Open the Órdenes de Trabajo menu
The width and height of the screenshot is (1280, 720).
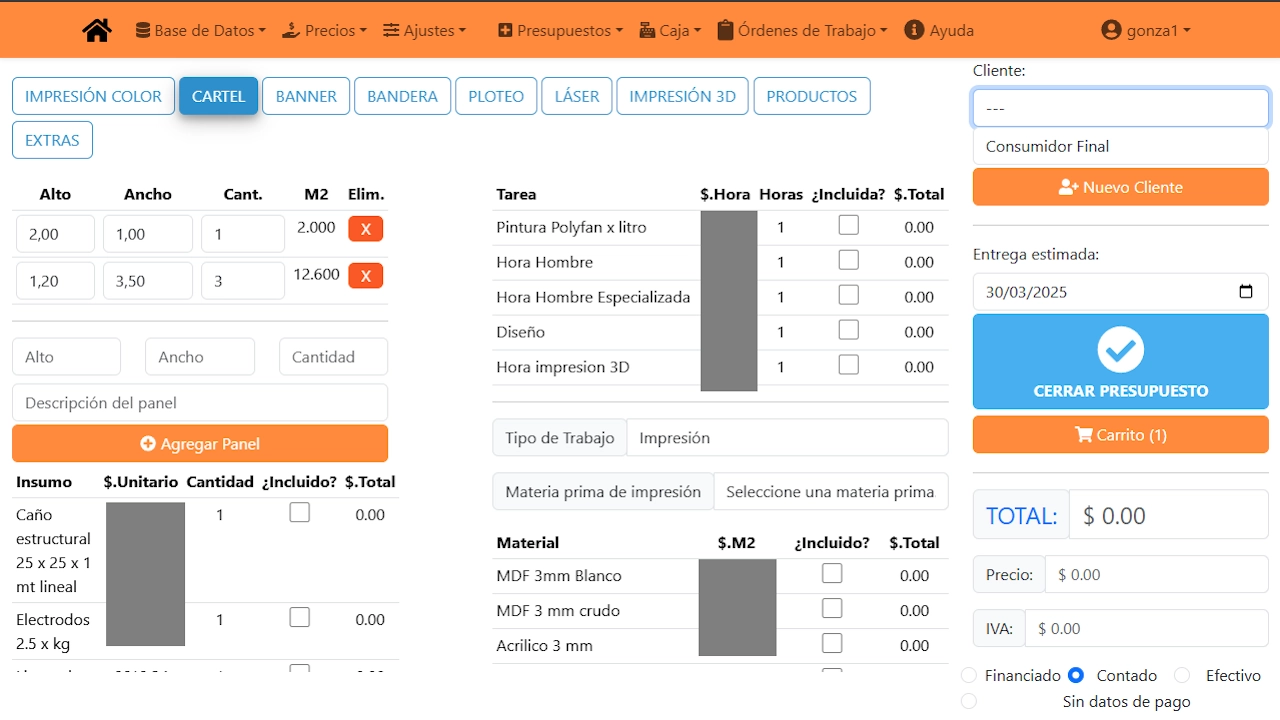(x=802, y=30)
